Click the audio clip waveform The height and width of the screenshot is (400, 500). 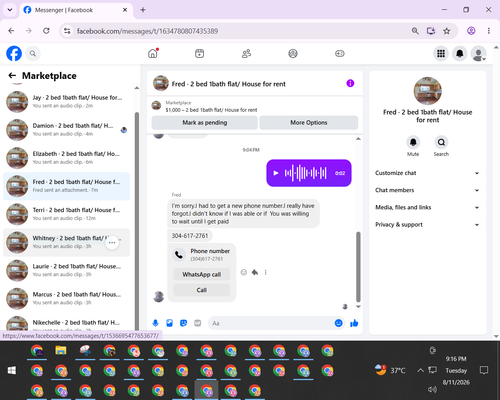tap(305, 173)
